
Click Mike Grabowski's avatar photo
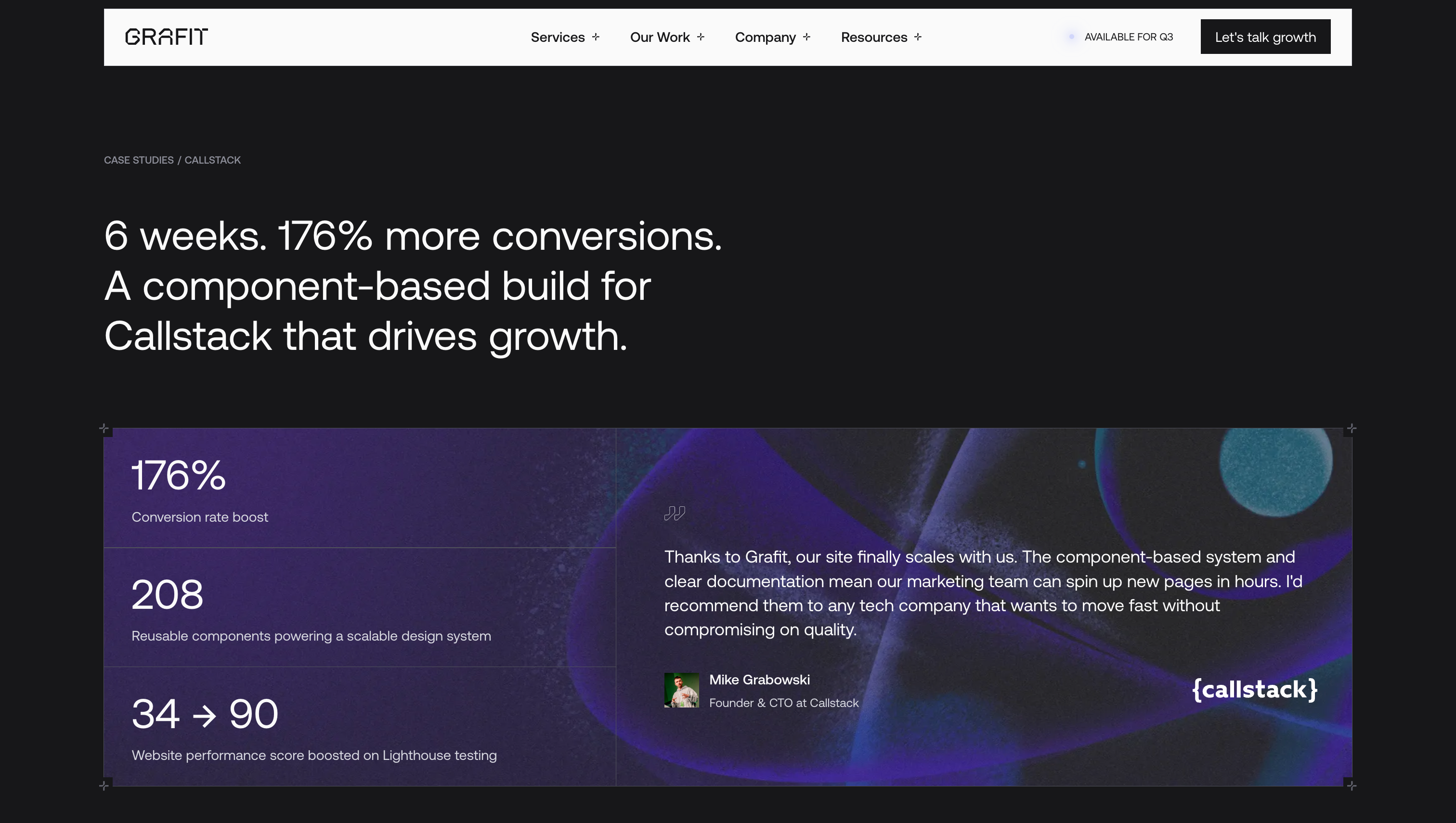(681, 690)
